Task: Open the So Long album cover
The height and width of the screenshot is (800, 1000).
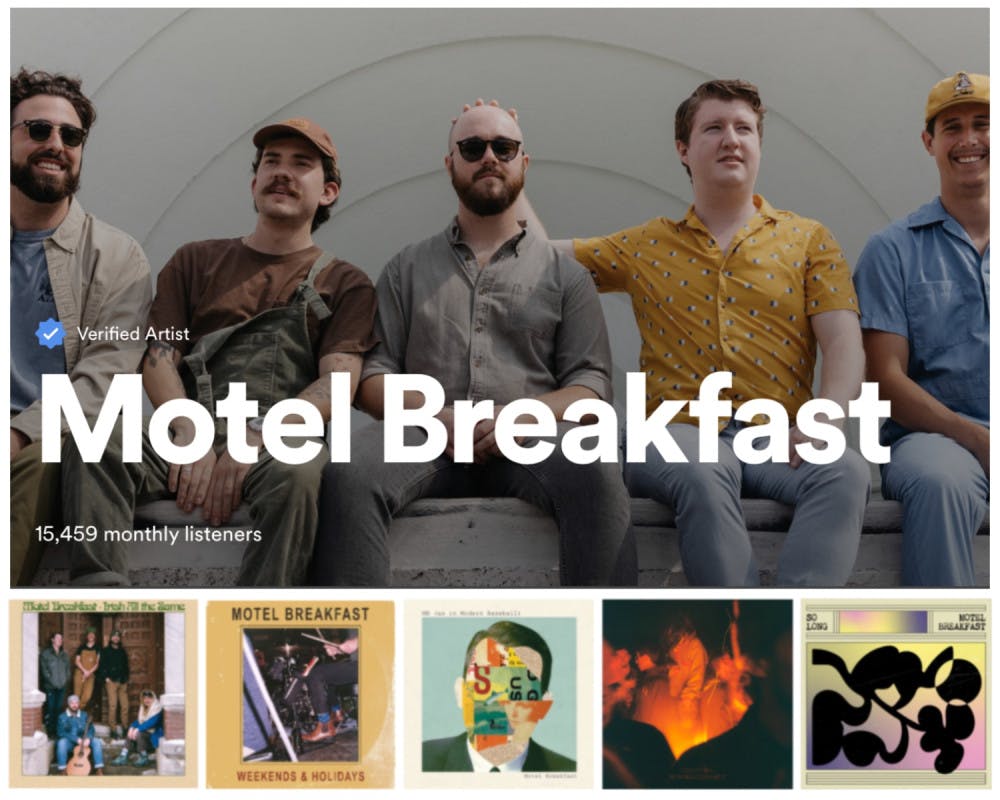Action: click(x=896, y=693)
